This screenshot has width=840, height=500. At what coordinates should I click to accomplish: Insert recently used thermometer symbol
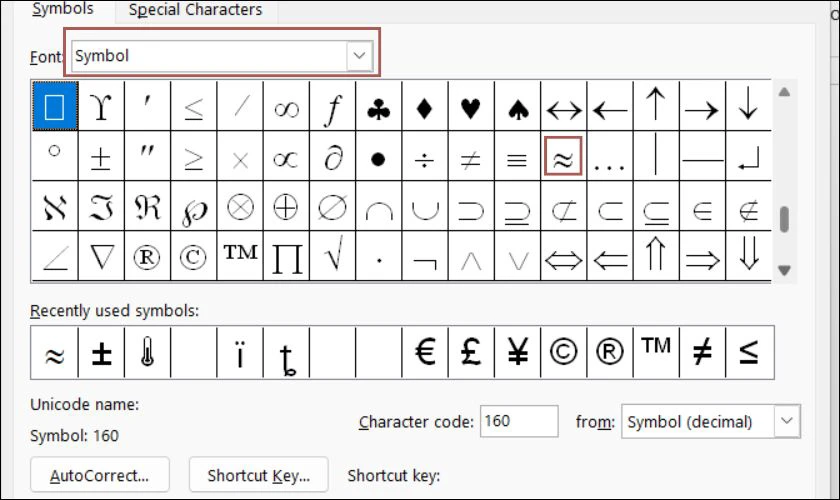pyautogui.click(x=147, y=353)
